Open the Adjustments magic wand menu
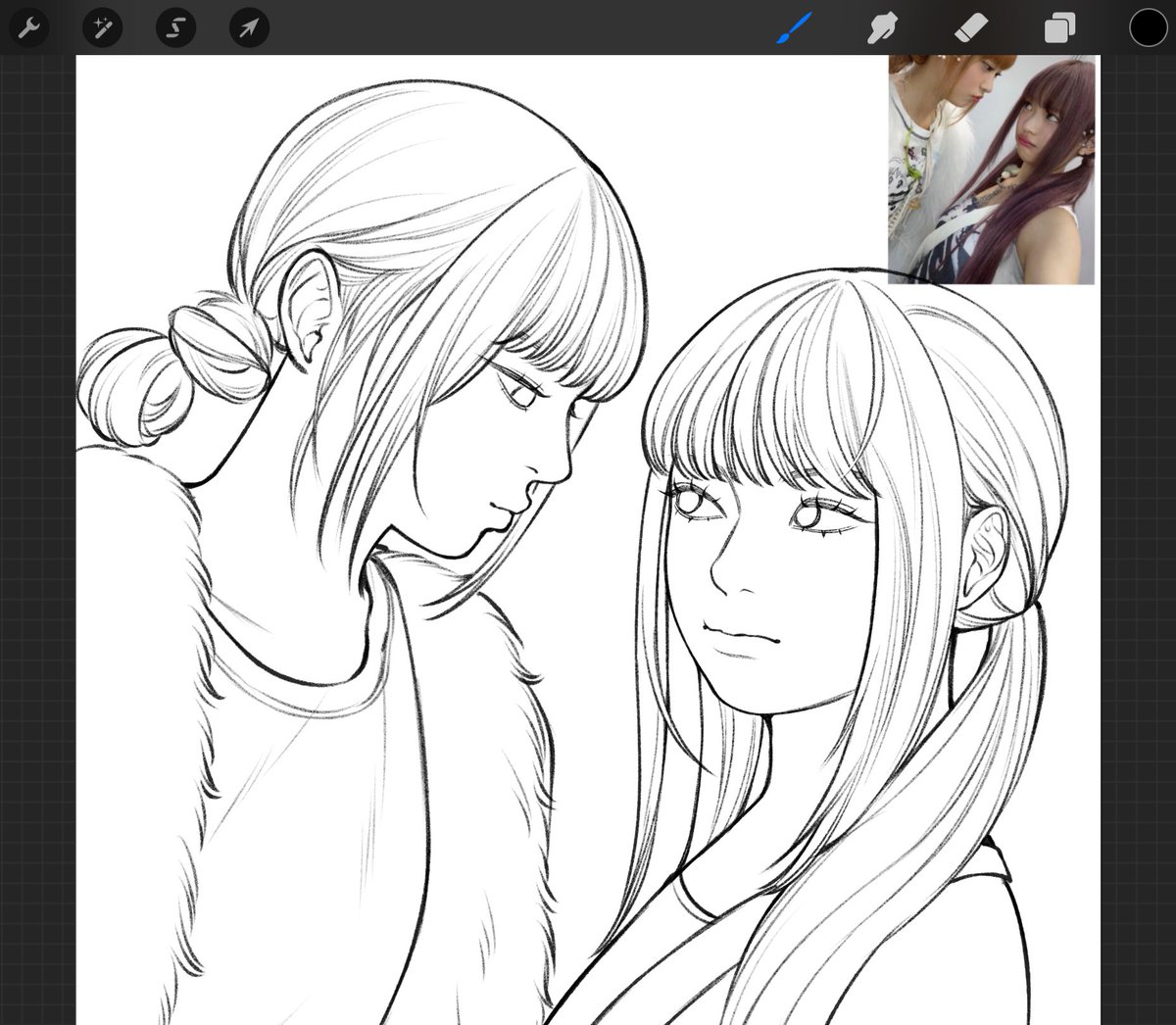The height and width of the screenshot is (1025, 1176). click(102, 27)
